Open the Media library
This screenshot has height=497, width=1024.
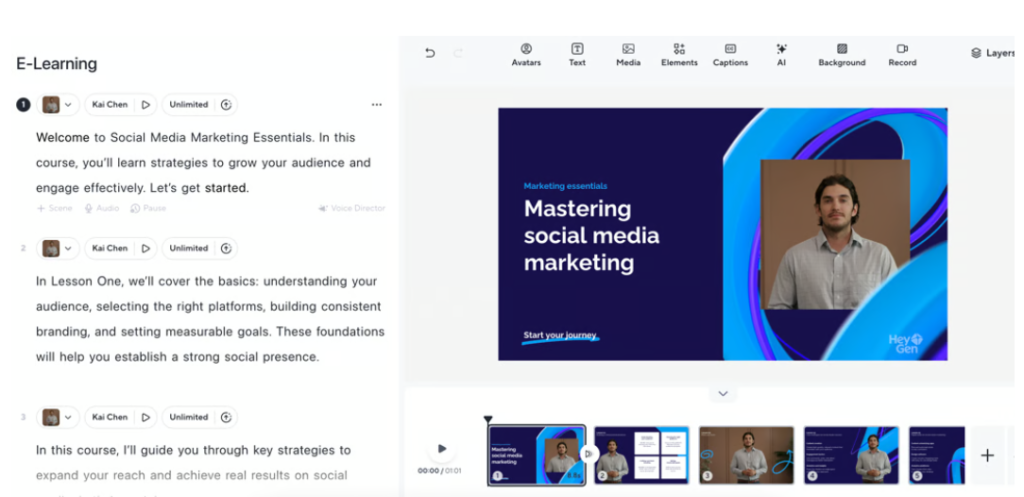pos(628,54)
